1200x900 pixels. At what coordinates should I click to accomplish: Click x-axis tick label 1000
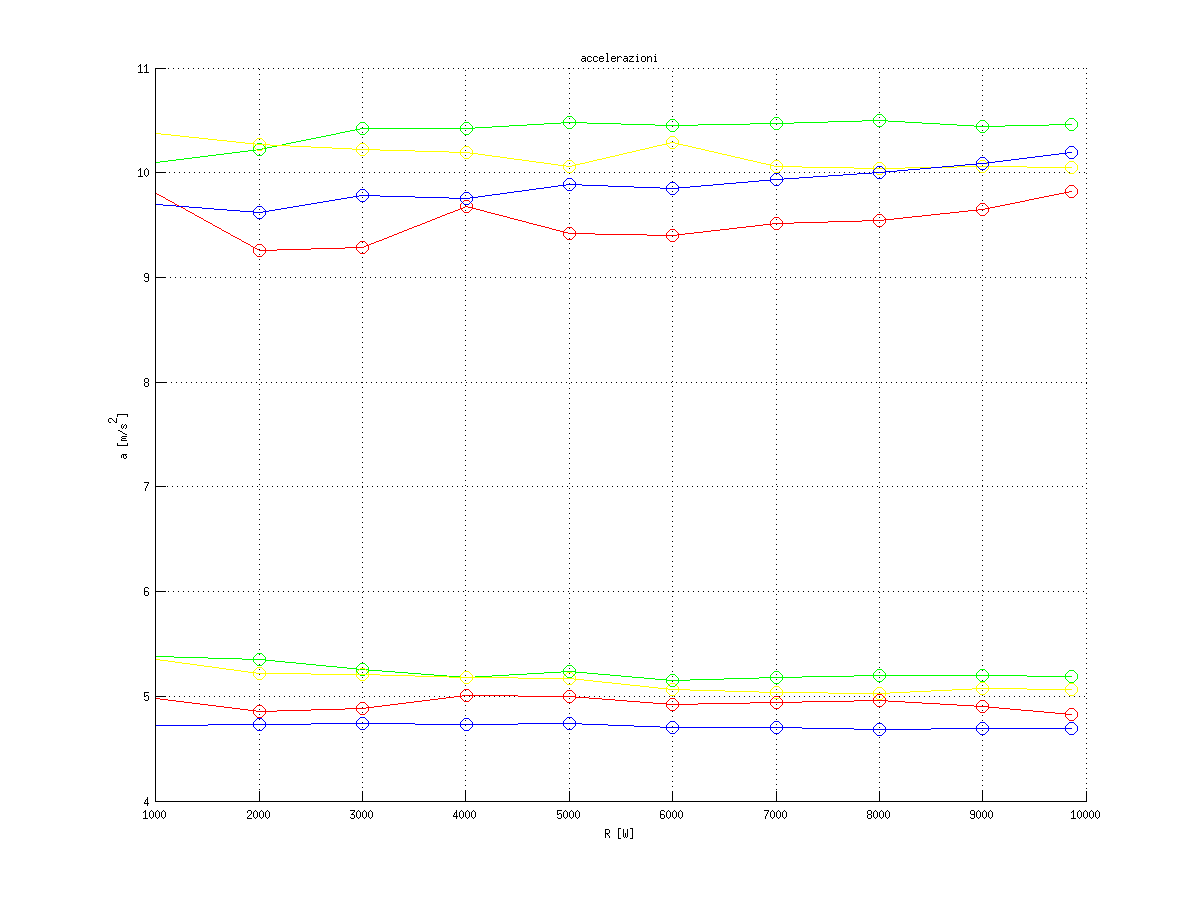[155, 815]
